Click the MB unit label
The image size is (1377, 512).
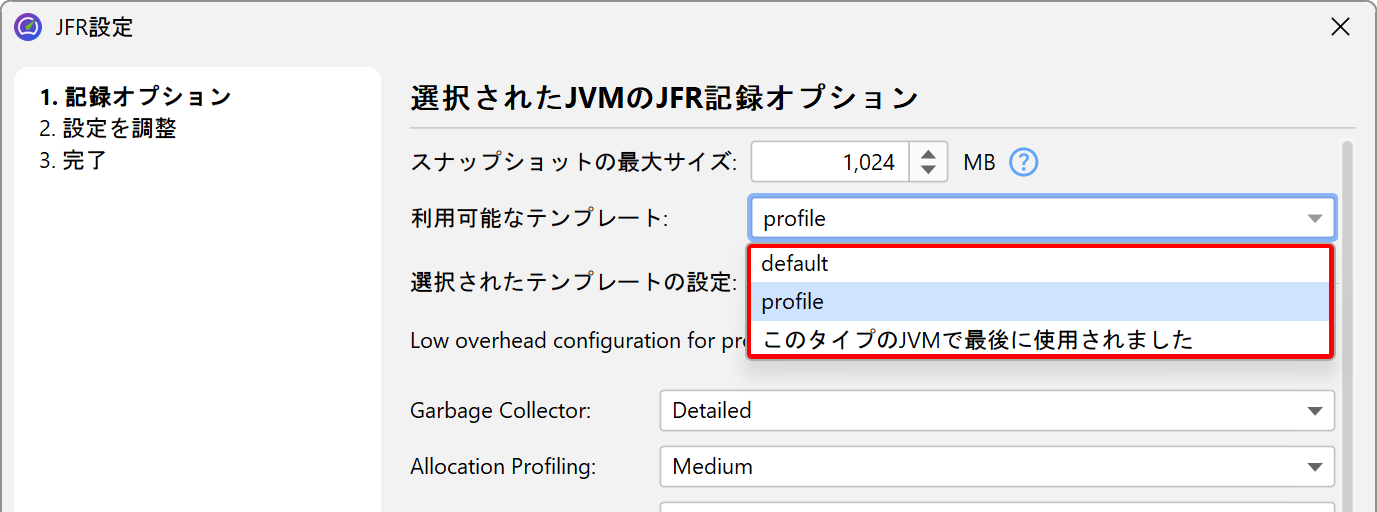[979, 162]
